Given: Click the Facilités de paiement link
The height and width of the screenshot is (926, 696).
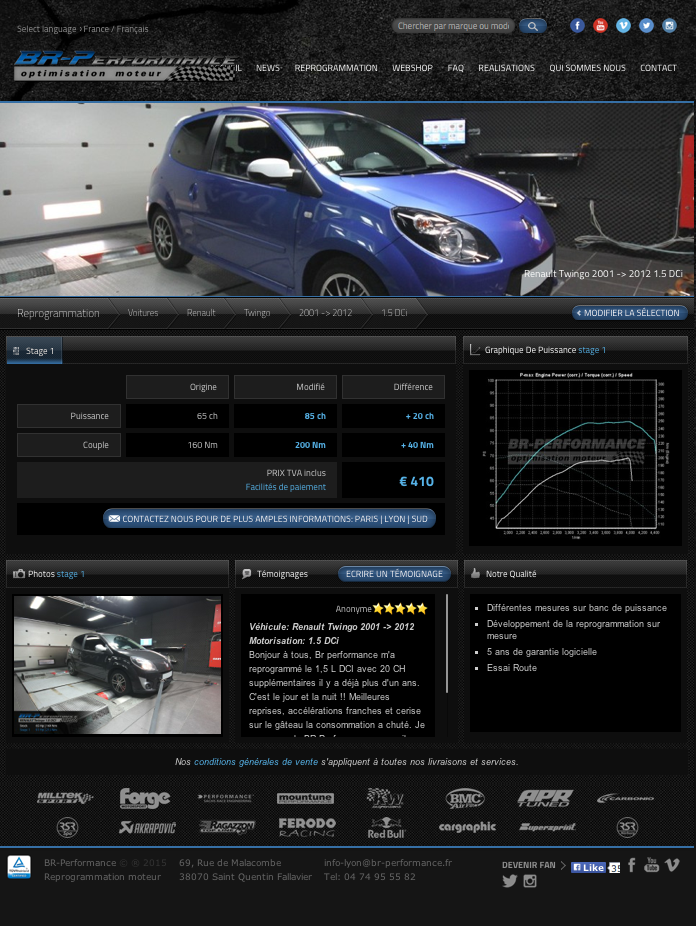Looking at the screenshot, I should (x=286, y=487).
